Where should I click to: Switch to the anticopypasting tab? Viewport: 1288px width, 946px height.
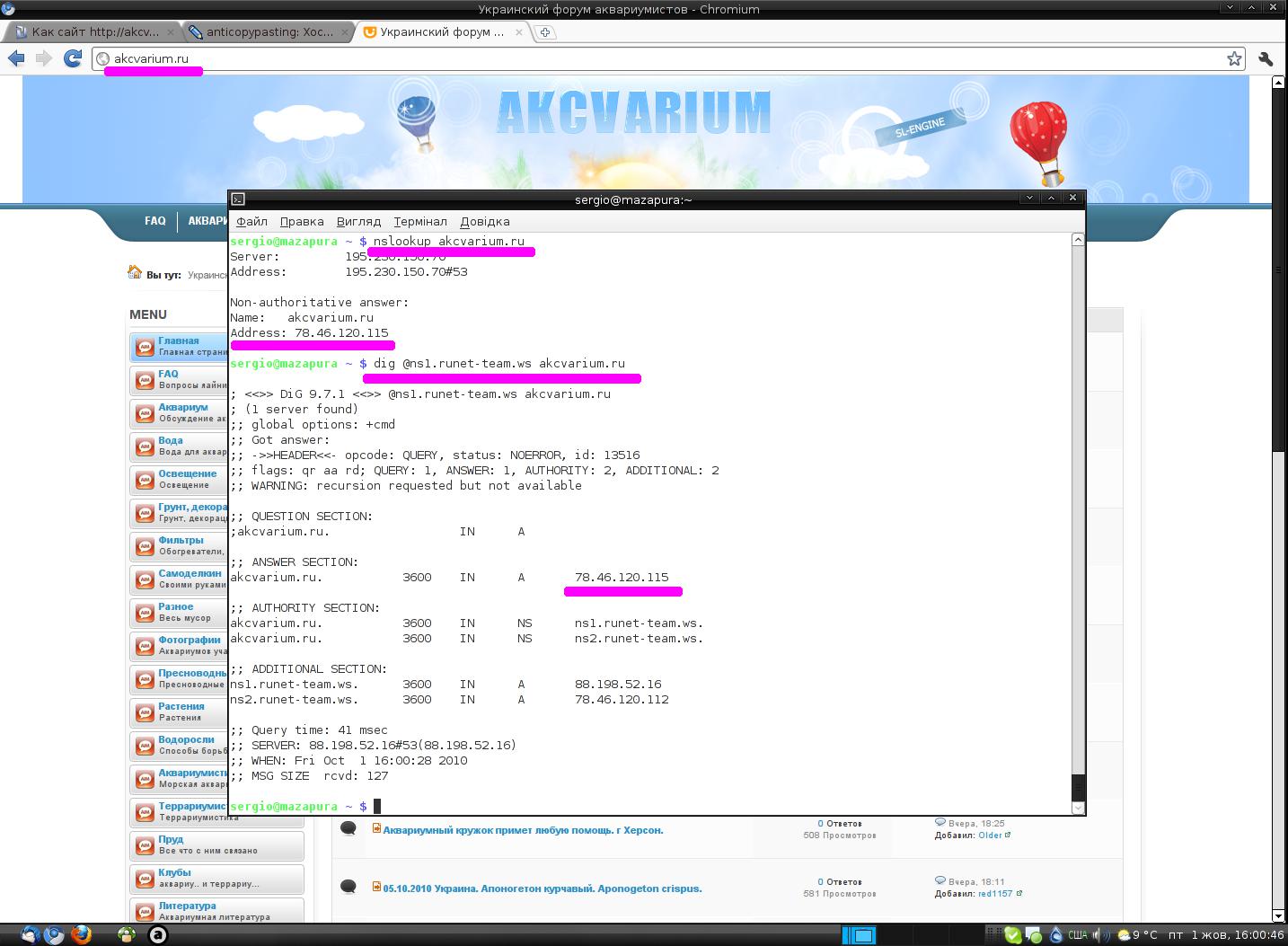pos(268,32)
